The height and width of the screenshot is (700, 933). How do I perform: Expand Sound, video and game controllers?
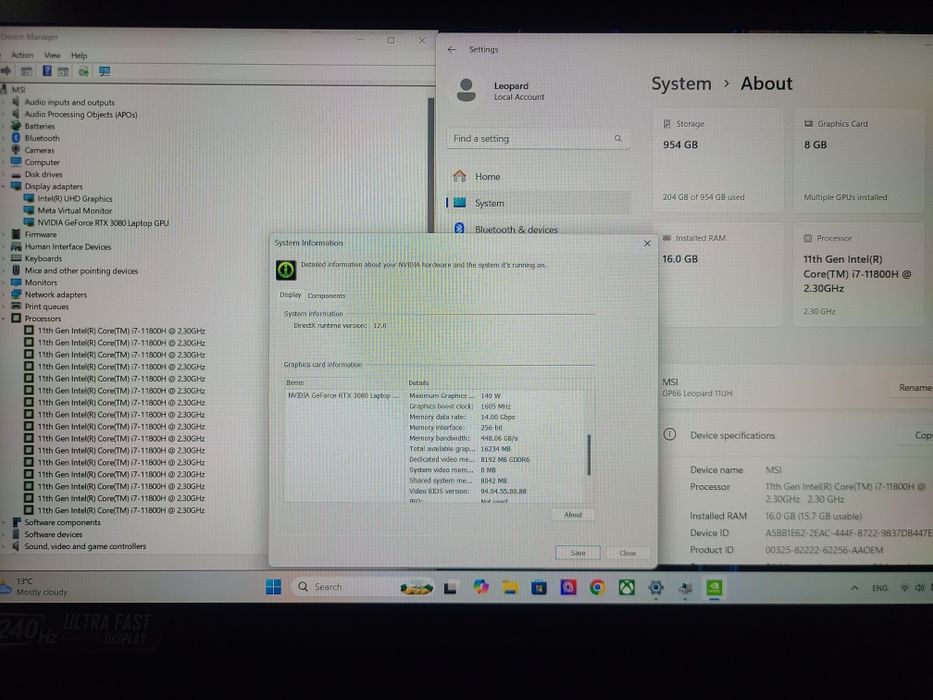5,546
